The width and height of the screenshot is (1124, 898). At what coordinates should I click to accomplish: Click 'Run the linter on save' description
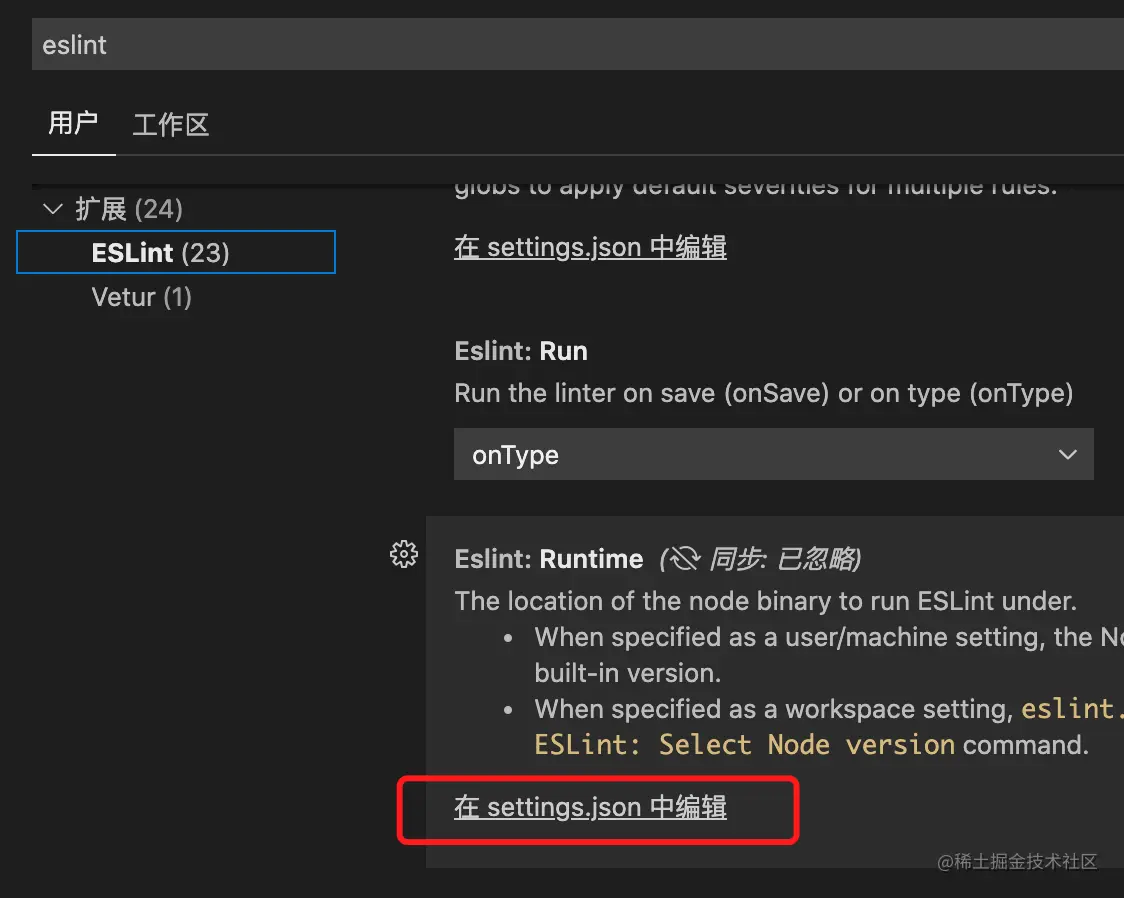point(763,393)
